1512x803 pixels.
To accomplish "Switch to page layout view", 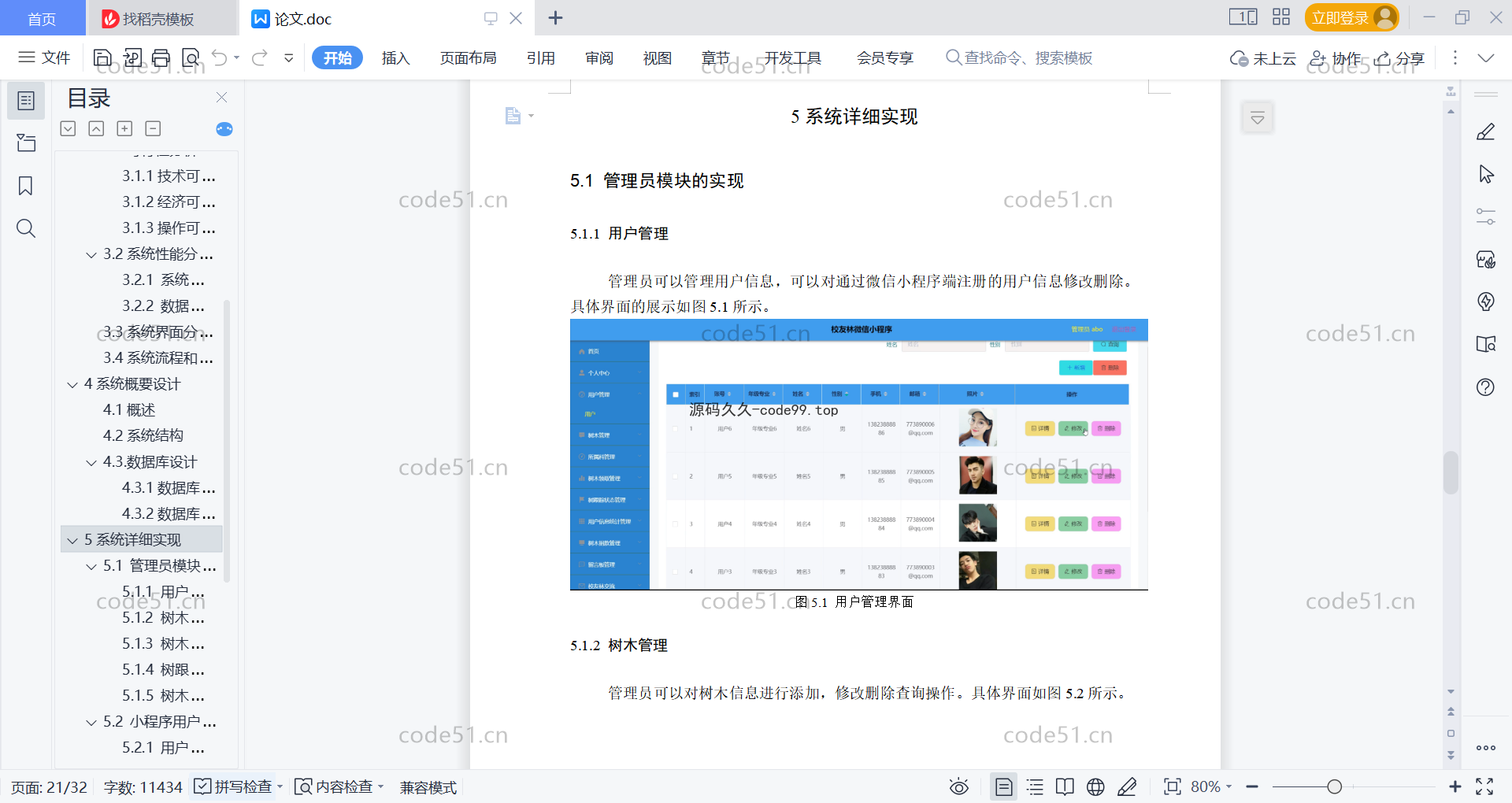I will click(1003, 786).
